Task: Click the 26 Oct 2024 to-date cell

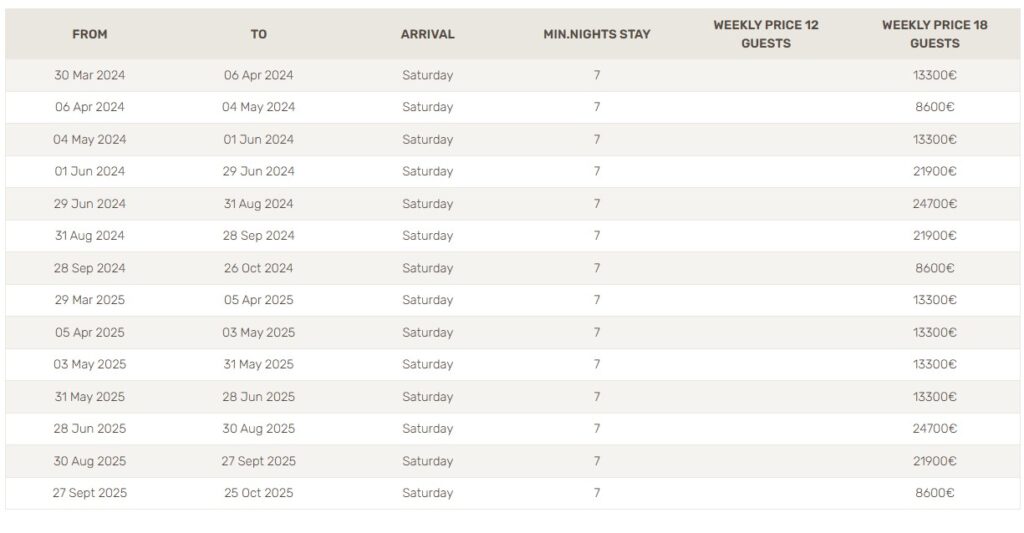Action: pyautogui.click(x=259, y=268)
